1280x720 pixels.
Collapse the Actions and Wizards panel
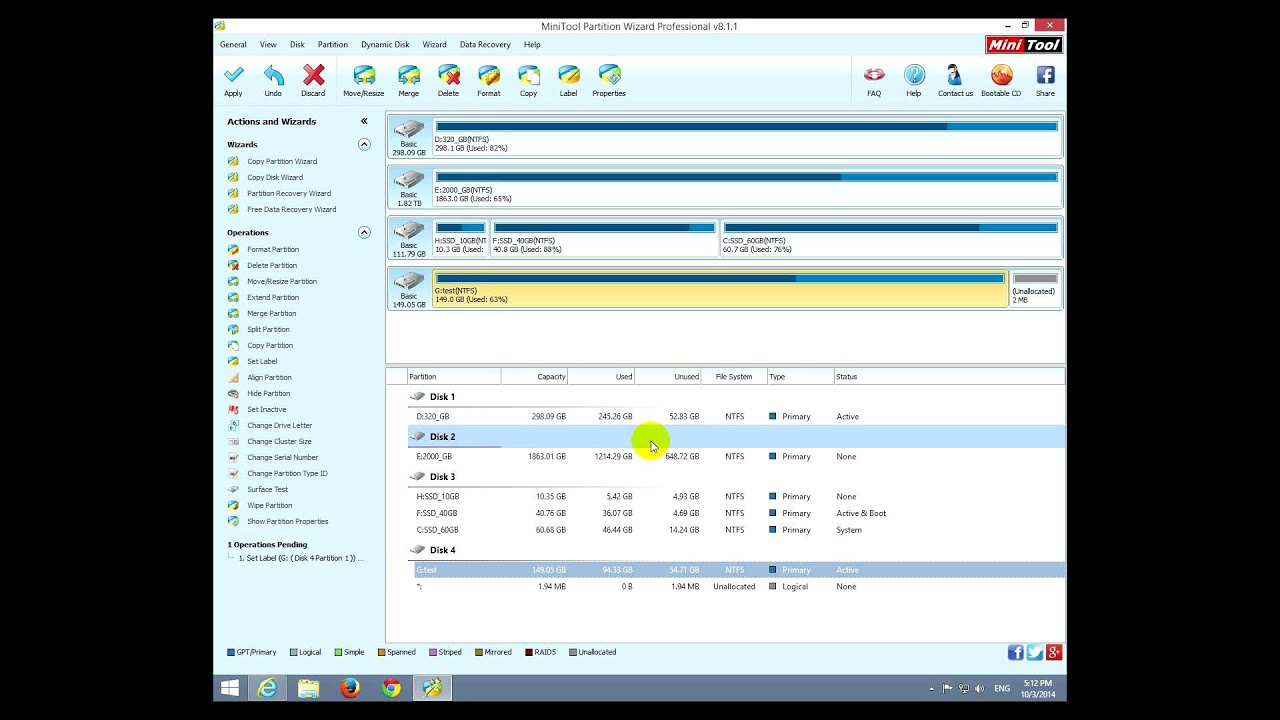pyautogui.click(x=364, y=121)
